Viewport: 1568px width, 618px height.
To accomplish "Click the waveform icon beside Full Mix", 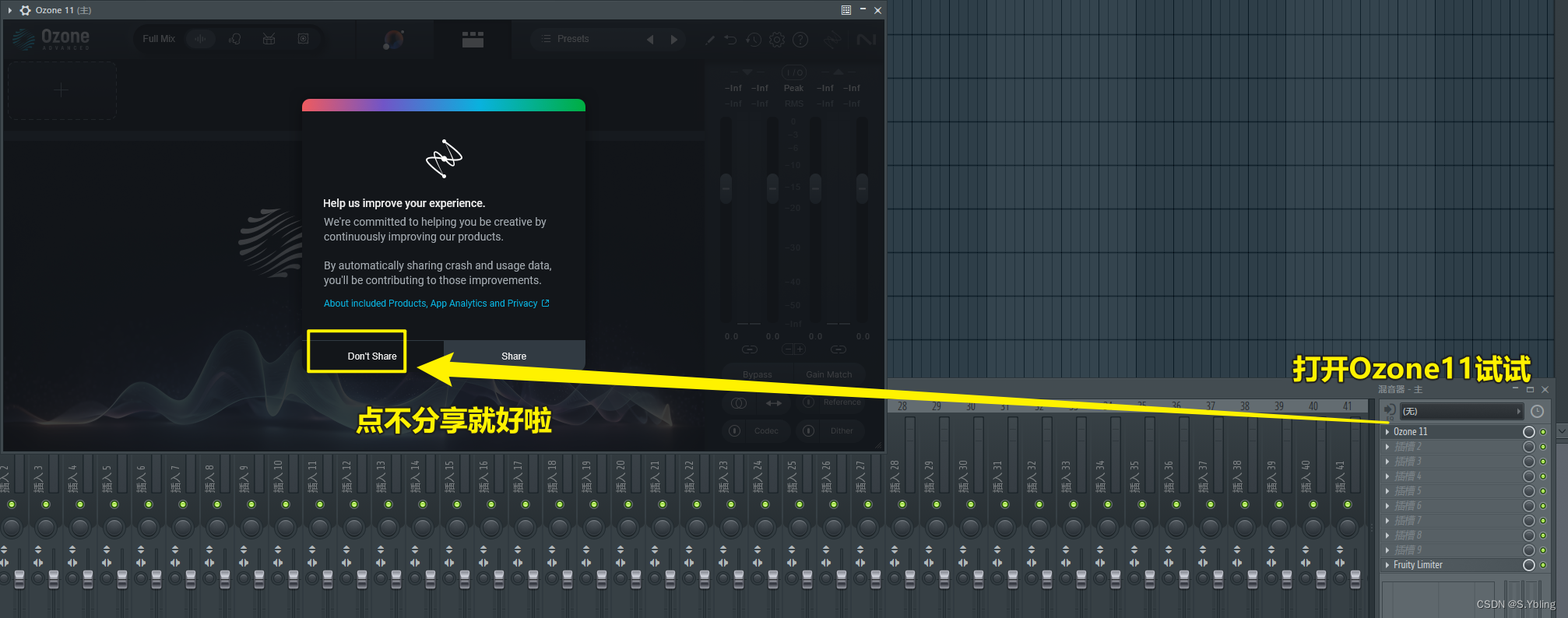I will point(200,39).
